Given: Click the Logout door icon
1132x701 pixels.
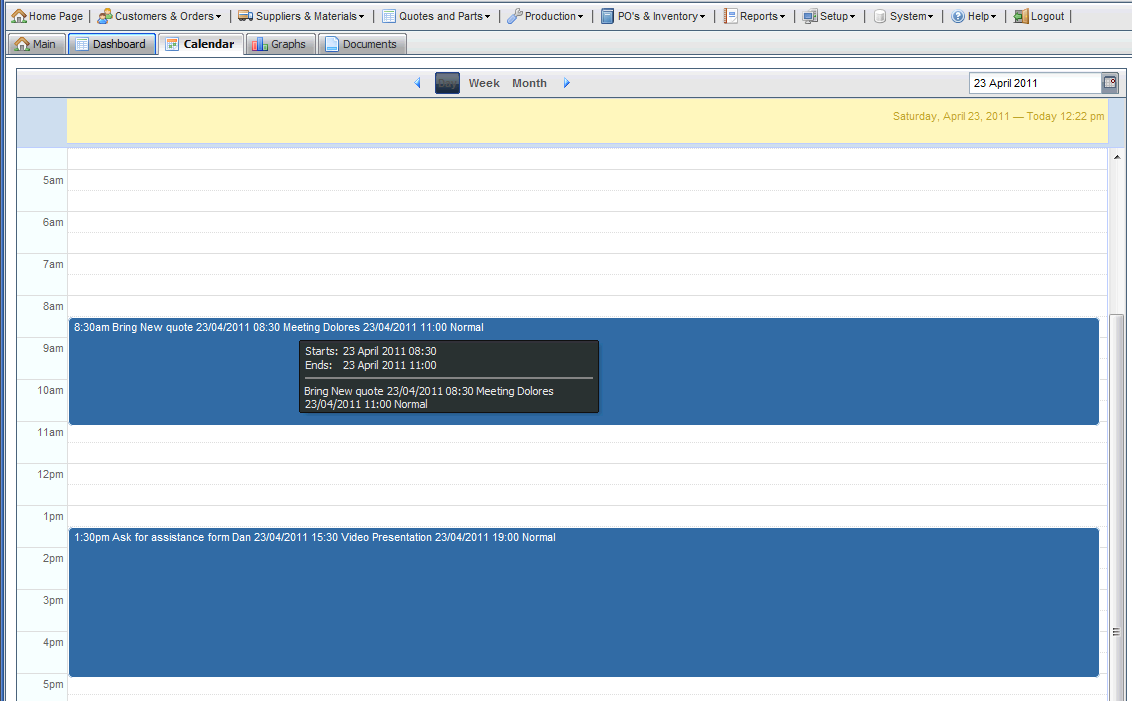Looking at the screenshot, I should tap(1021, 16).
